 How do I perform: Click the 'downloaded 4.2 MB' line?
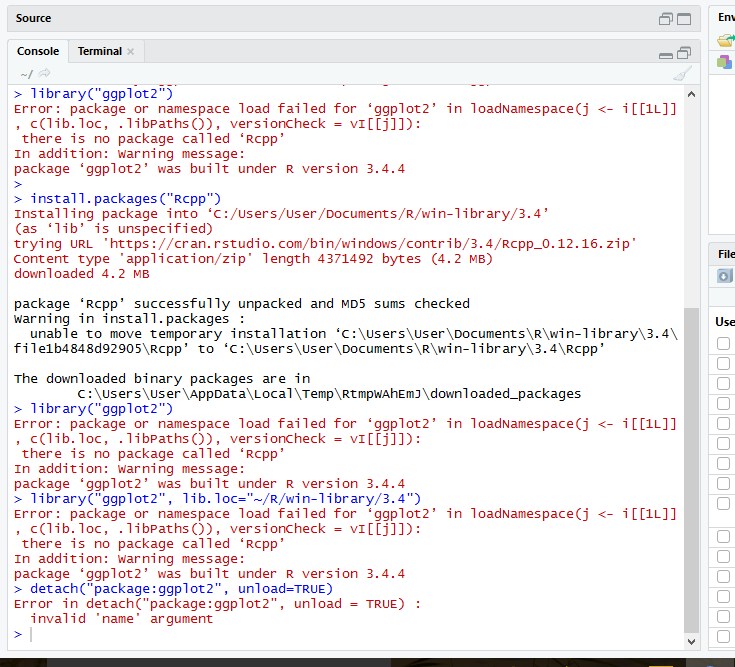(82, 274)
